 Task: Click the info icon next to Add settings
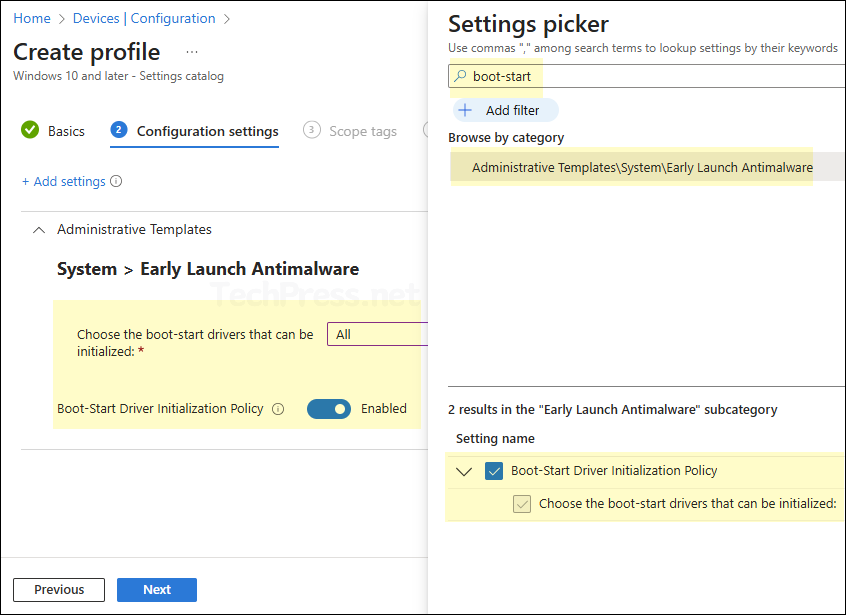116,182
